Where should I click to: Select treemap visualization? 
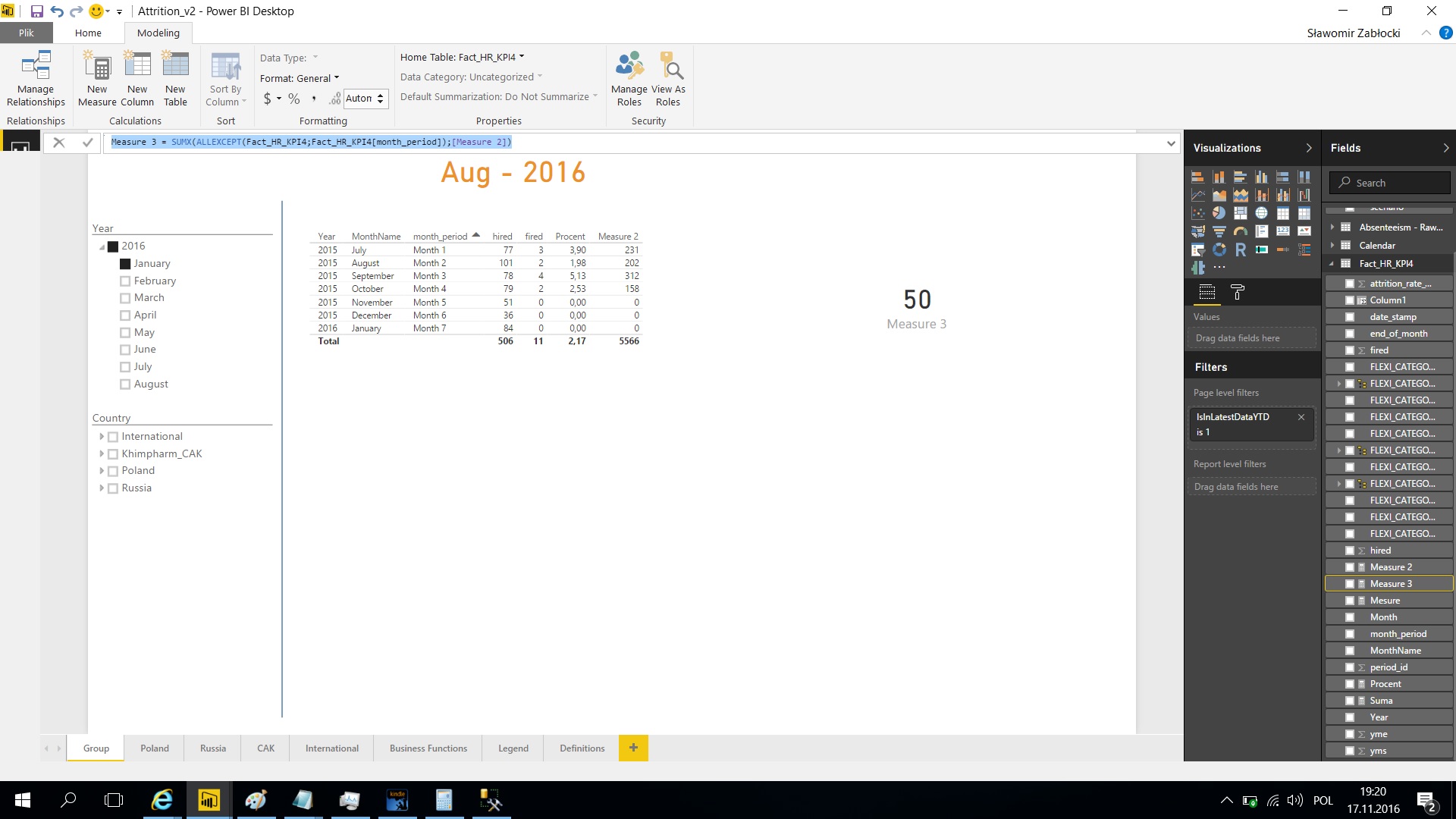point(1240,213)
